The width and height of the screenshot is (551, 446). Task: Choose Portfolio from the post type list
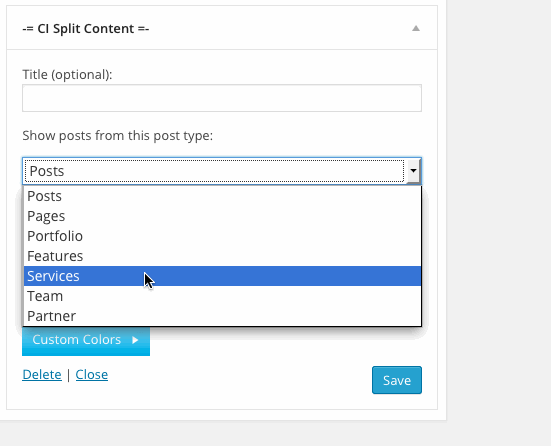click(x=222, y=236)
